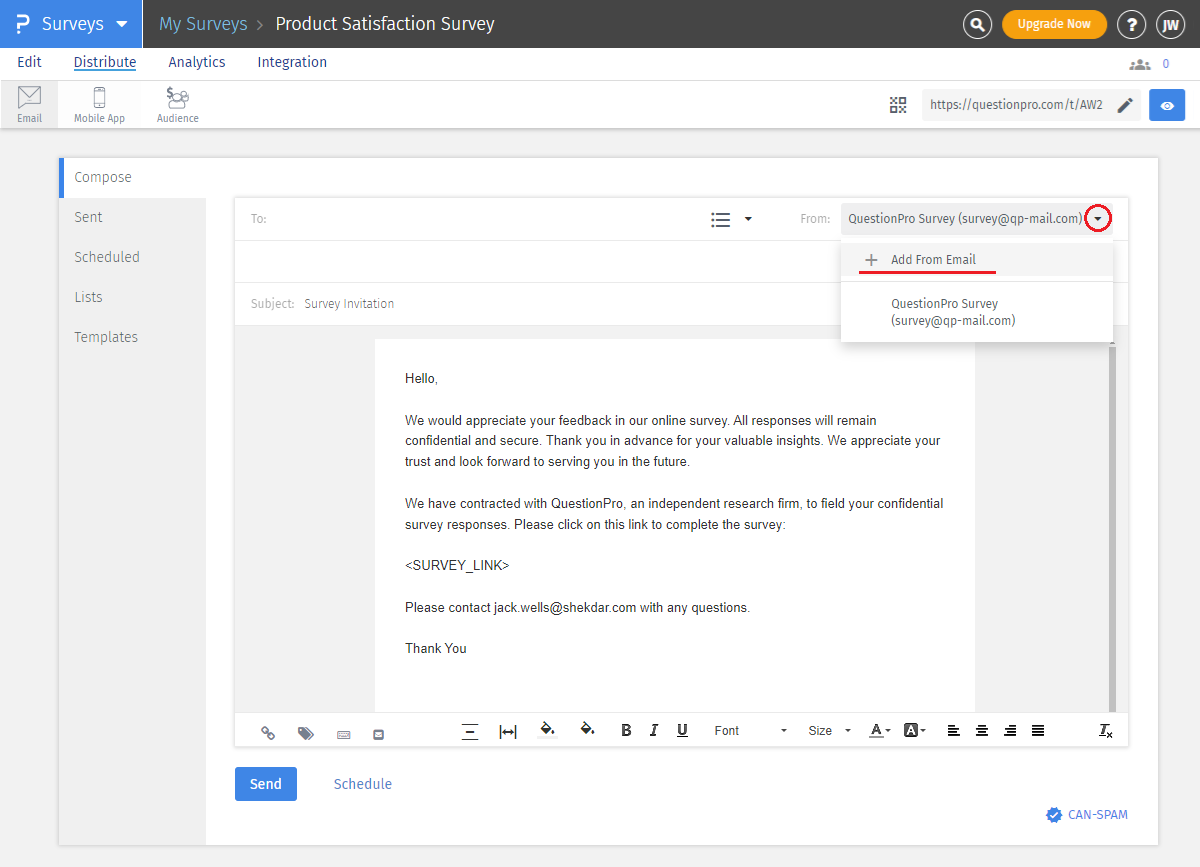Viewport: 1200px width, 867px height.
Task: Toggle italic formatting
Action: pos(654,731)
